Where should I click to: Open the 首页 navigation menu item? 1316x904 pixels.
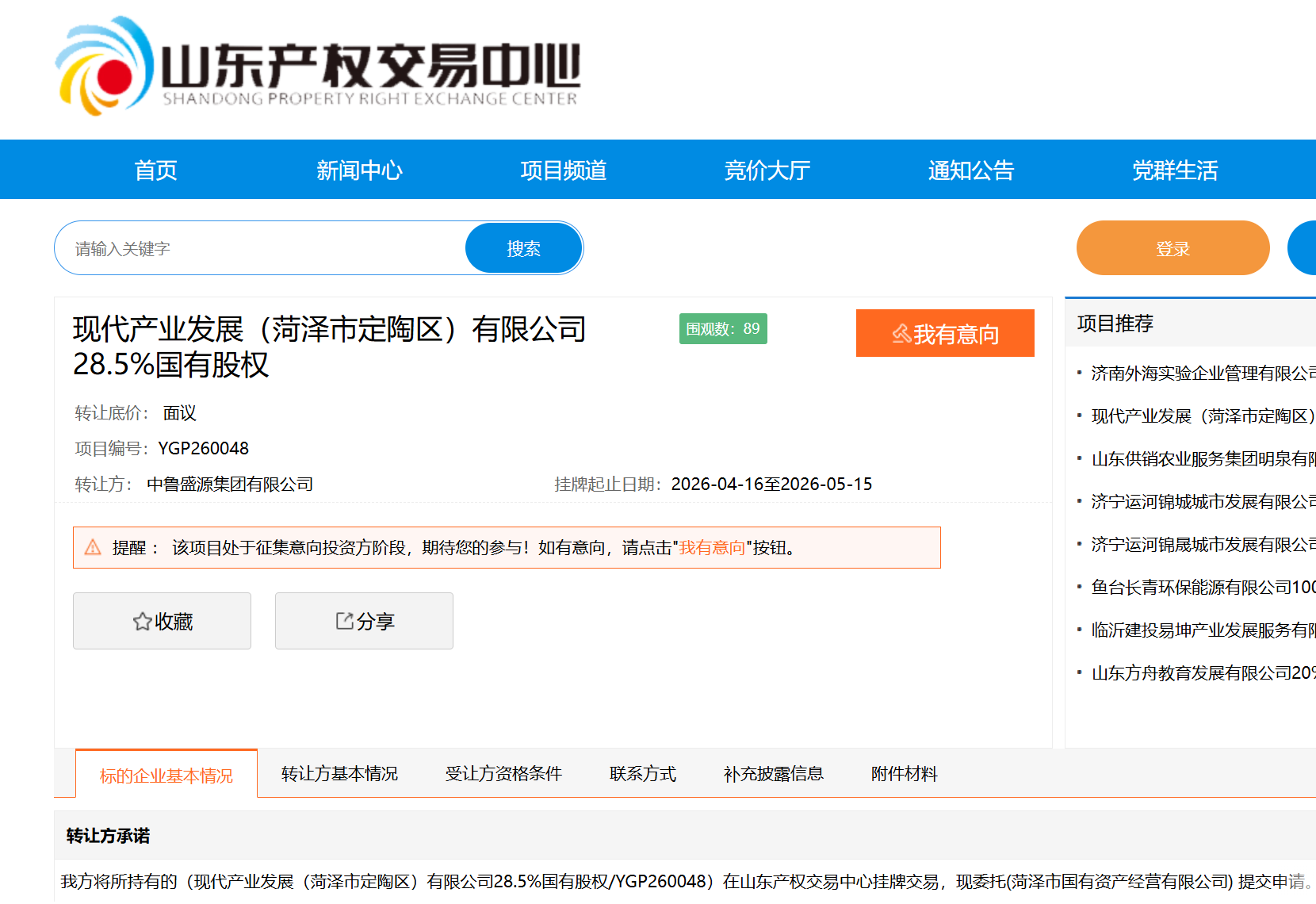[155, 170]
